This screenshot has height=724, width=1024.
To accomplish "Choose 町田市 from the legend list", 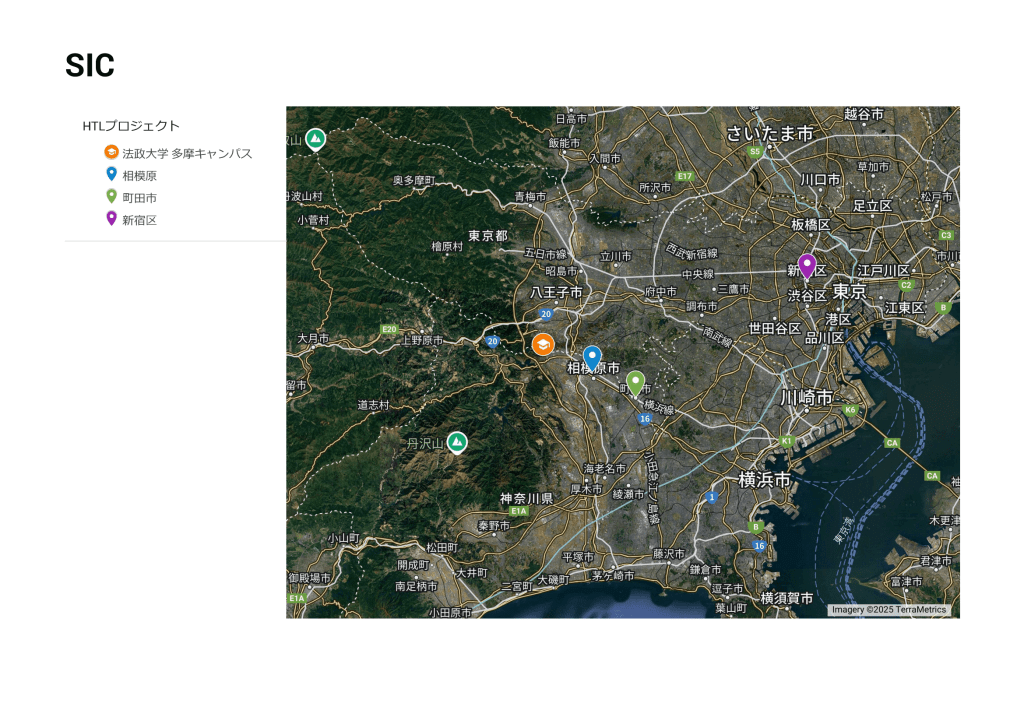I will (139, 198).
